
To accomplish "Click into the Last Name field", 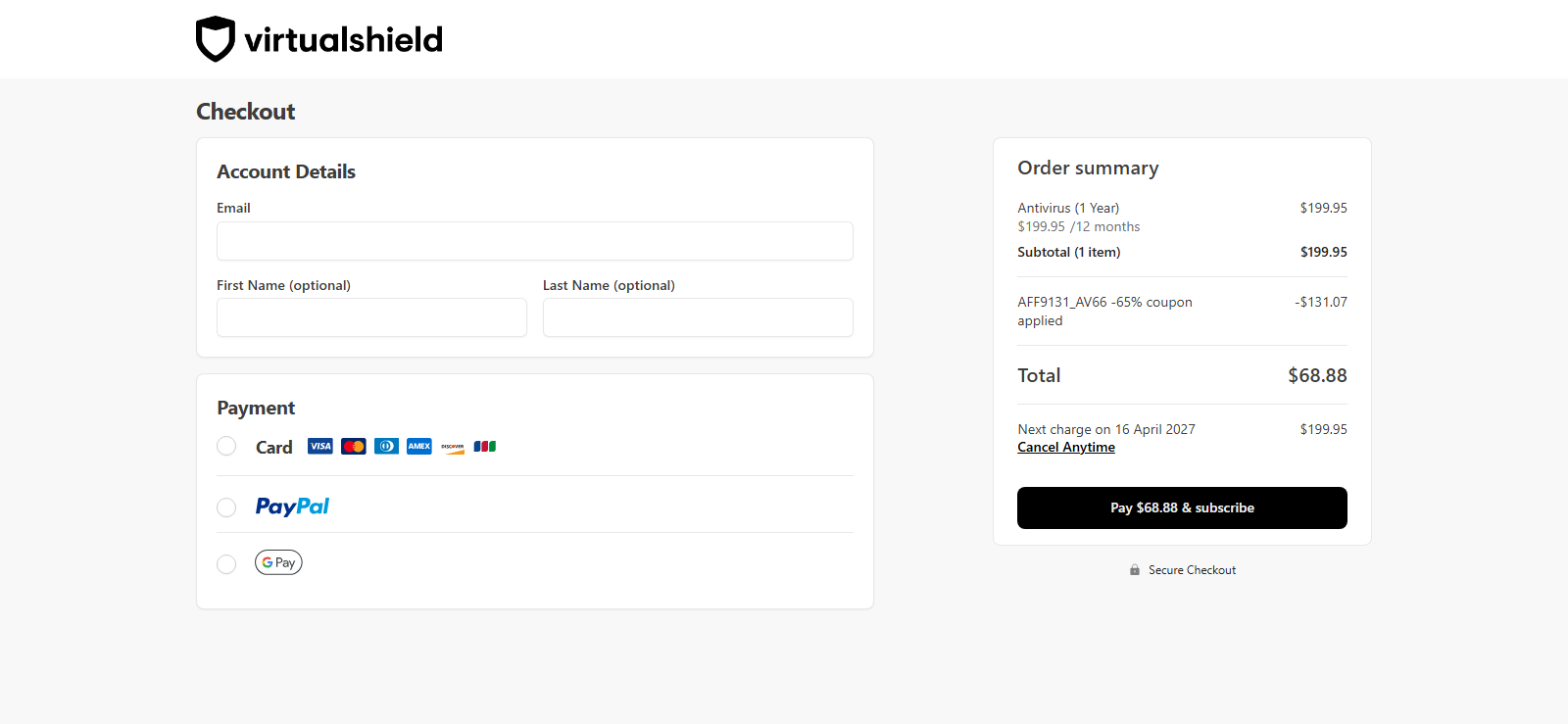I will point(698,317).
